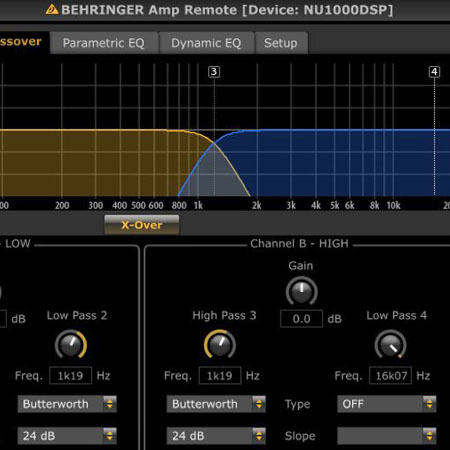Screen dimensions: 450x450
Task: Click the High Pass 3 Freq. field
Action: pyautogui.click(x=220, y=376)
